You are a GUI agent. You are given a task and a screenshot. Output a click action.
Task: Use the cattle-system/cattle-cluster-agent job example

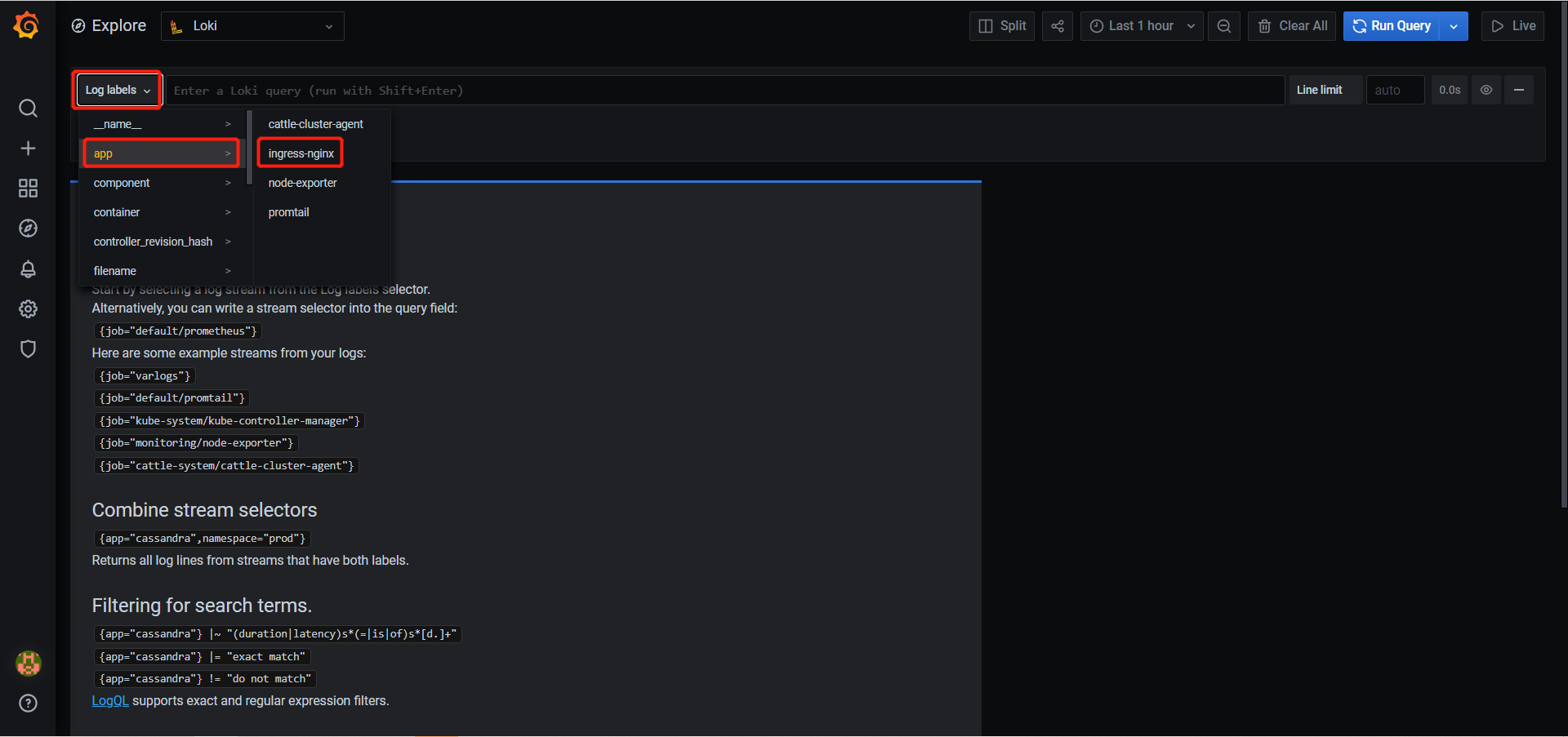pyautogui.click(x=226, y=466)
